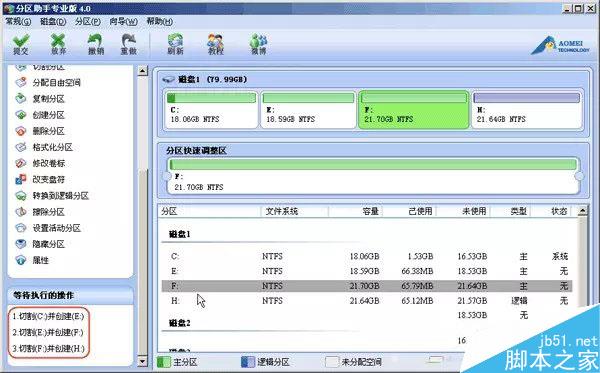Open 属性 (Properties) in the sidebar
Image resolution: width=600 pixels, height=373 pixels.
coord(32,260)
